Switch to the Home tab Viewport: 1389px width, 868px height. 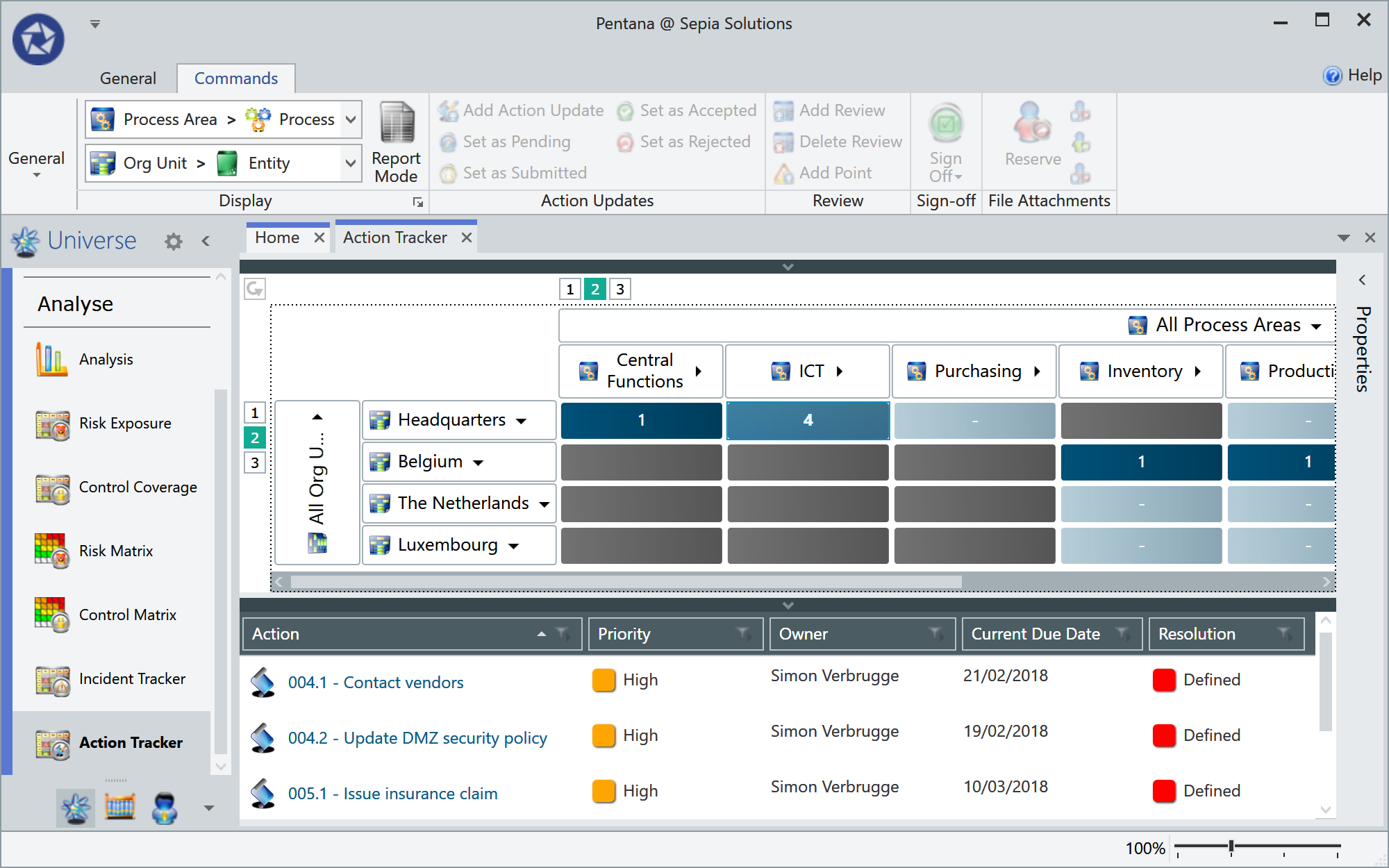tap(278, 237)
